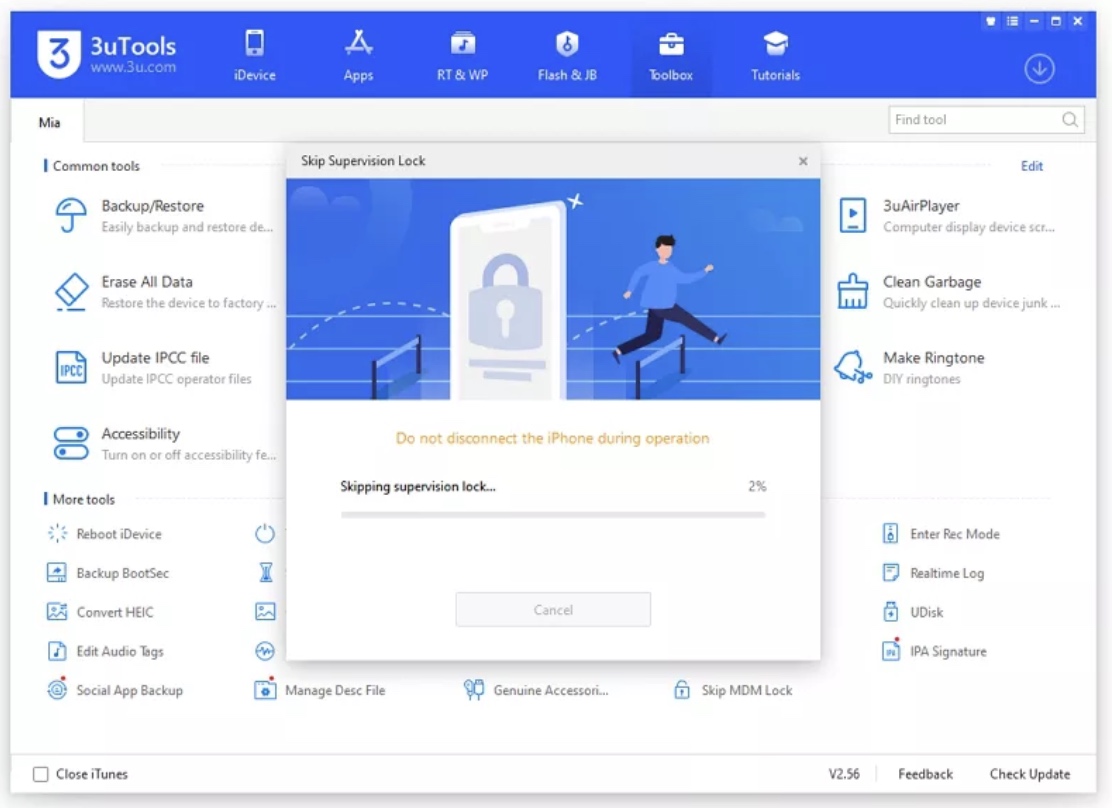This screenshot has width=1112, height=808.
Task: Open the Edit Audio Tags icon
Action: tap(57, 651)
